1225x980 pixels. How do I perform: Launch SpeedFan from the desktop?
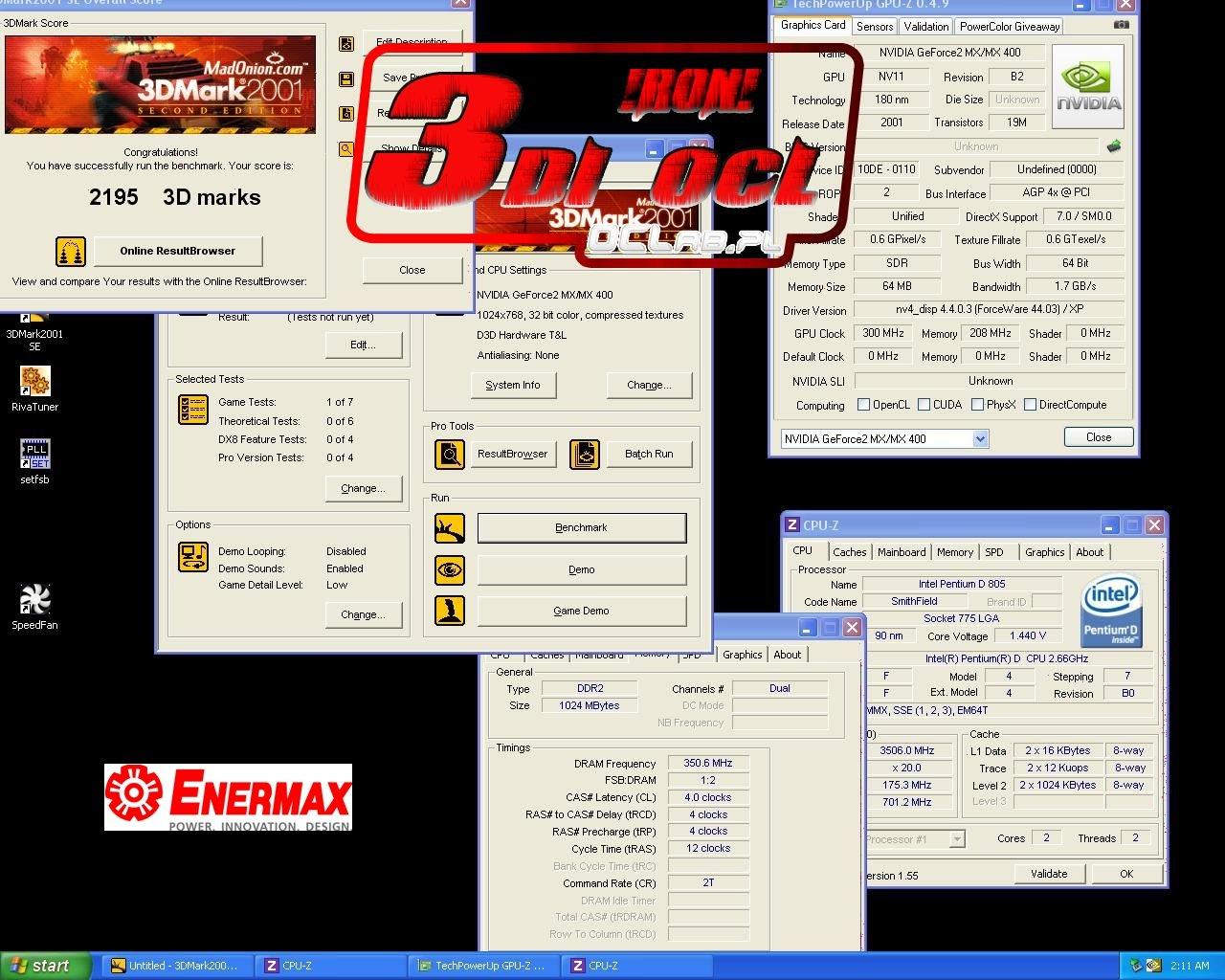tap(34, 607)
